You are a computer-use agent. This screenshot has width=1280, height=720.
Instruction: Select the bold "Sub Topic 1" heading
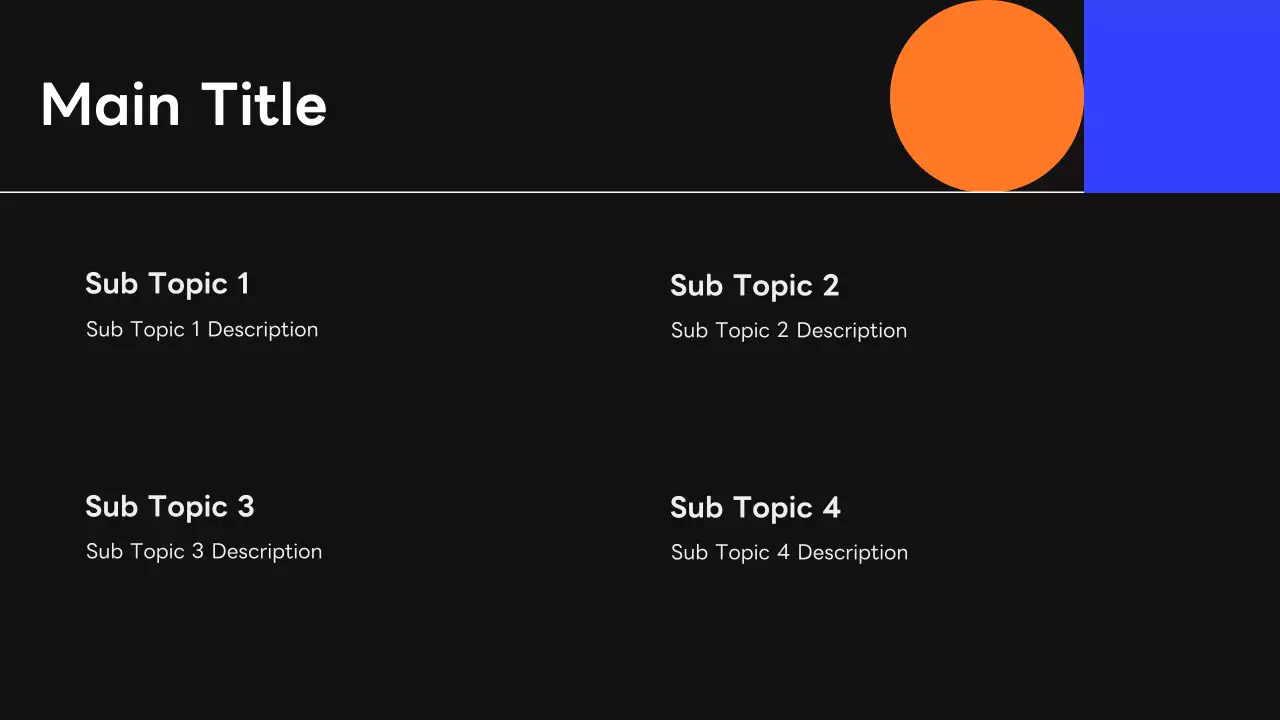[x=167, y=284]
